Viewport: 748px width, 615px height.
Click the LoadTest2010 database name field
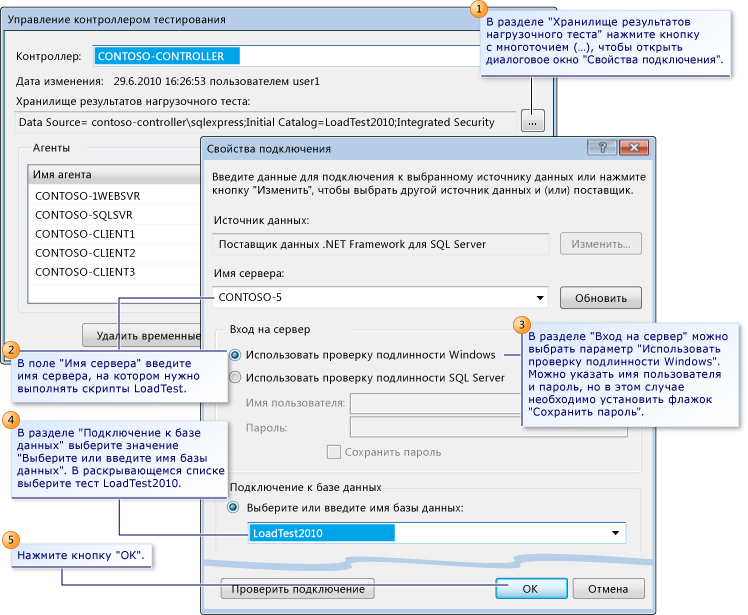click(436, 533)
